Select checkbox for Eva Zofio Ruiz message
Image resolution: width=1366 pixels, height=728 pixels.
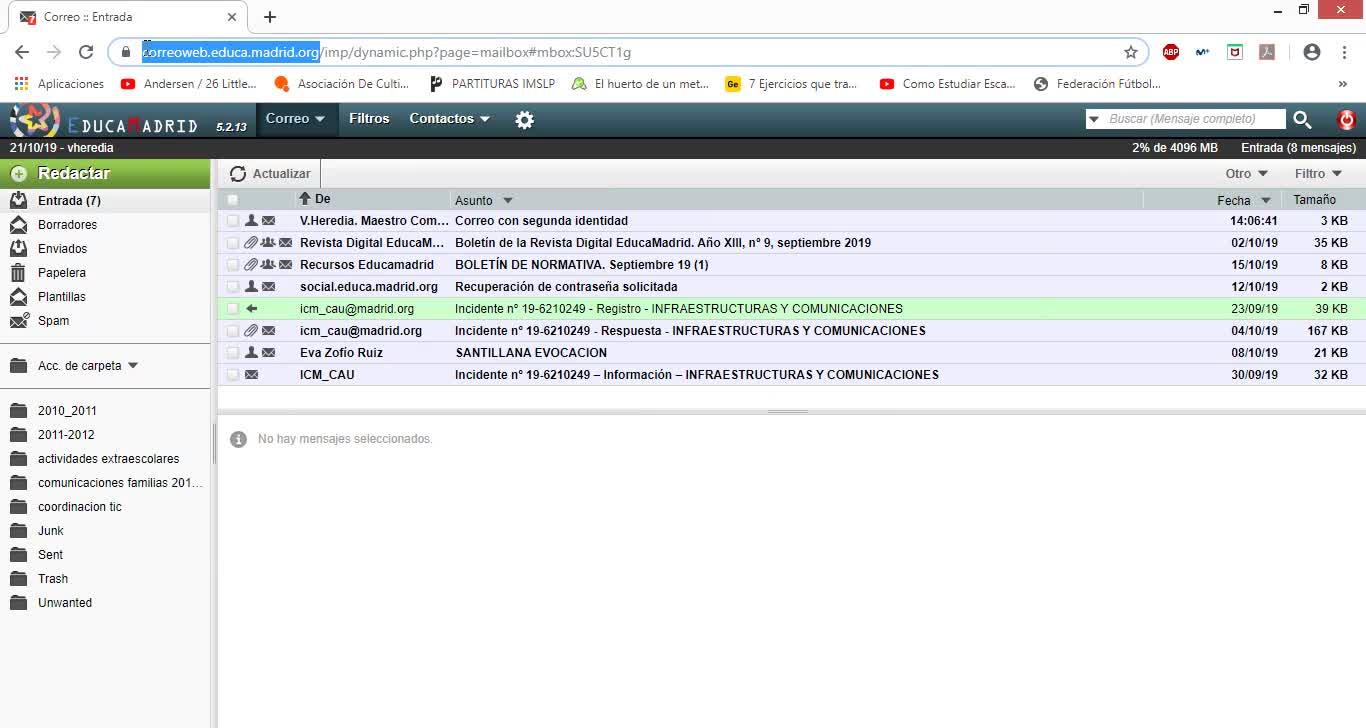coord(233,353)
